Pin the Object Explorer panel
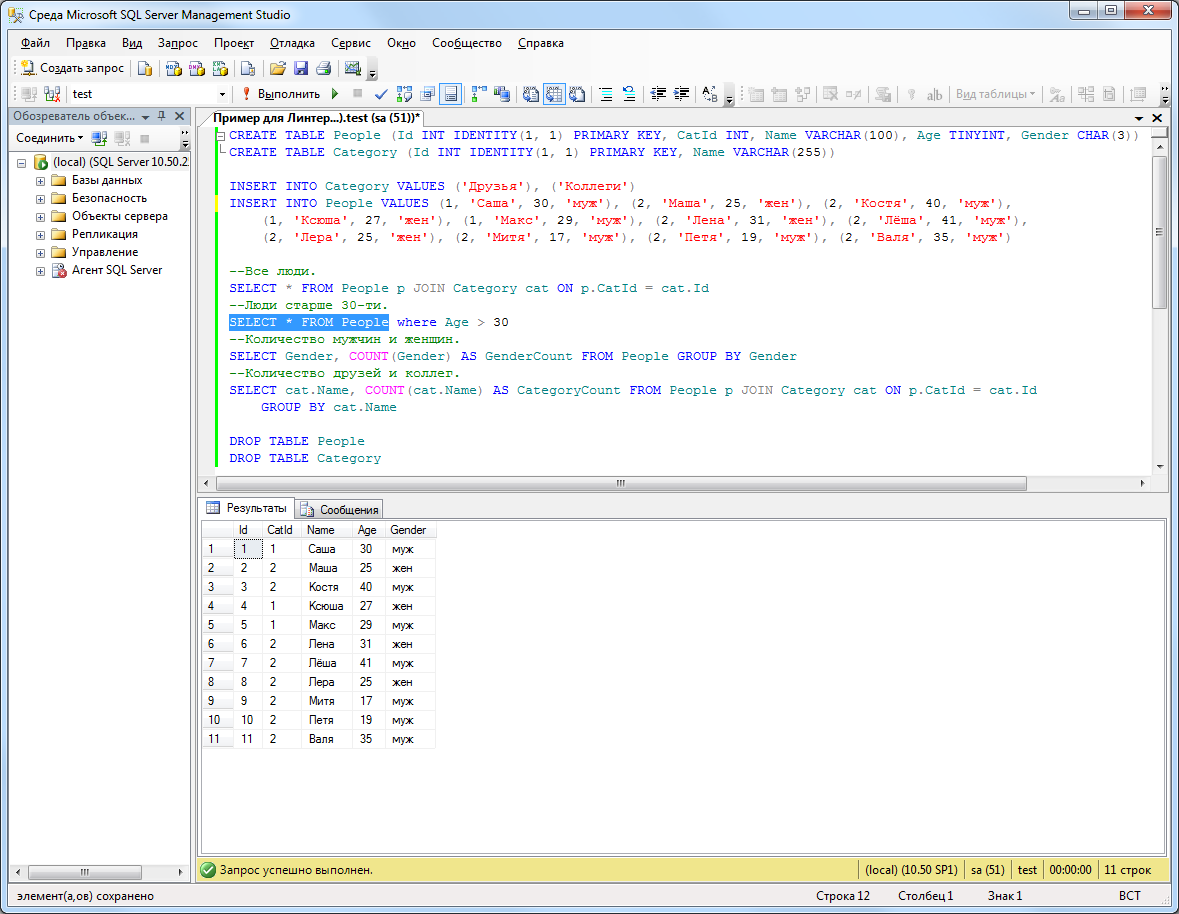 pos(162,117)
